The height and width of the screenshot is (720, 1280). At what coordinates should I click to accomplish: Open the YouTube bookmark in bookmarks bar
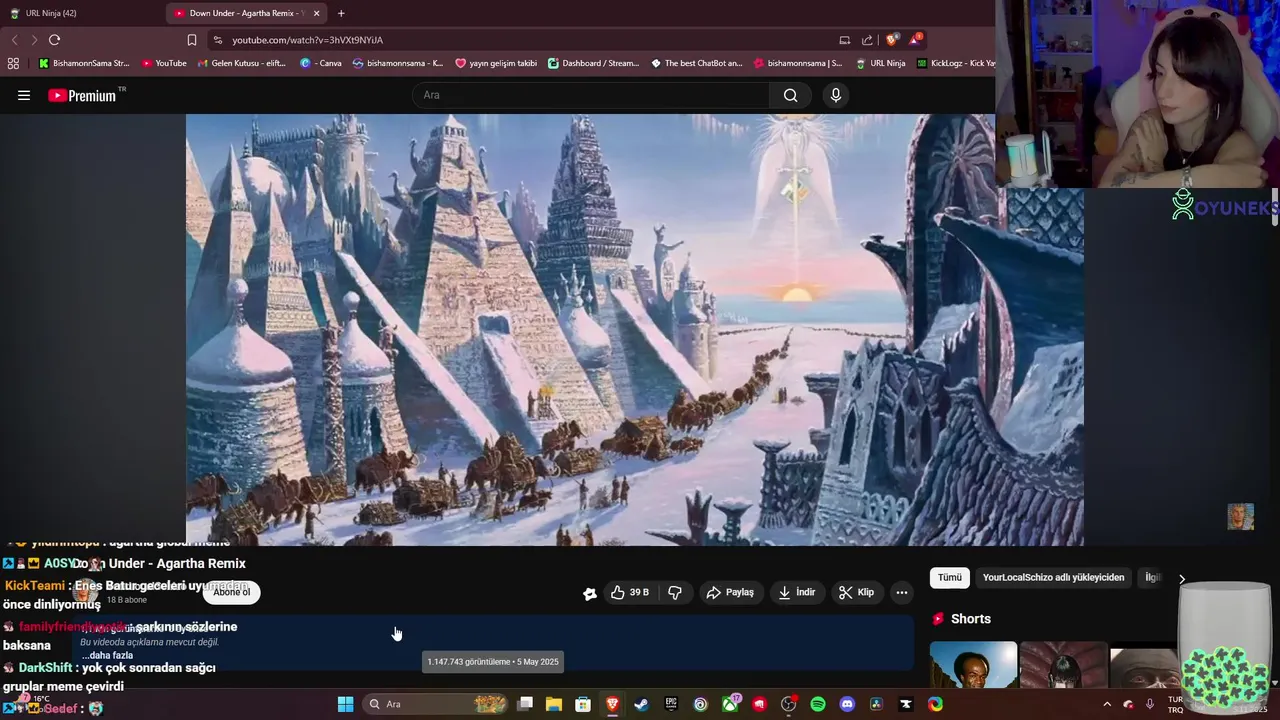tap(164, 63)
